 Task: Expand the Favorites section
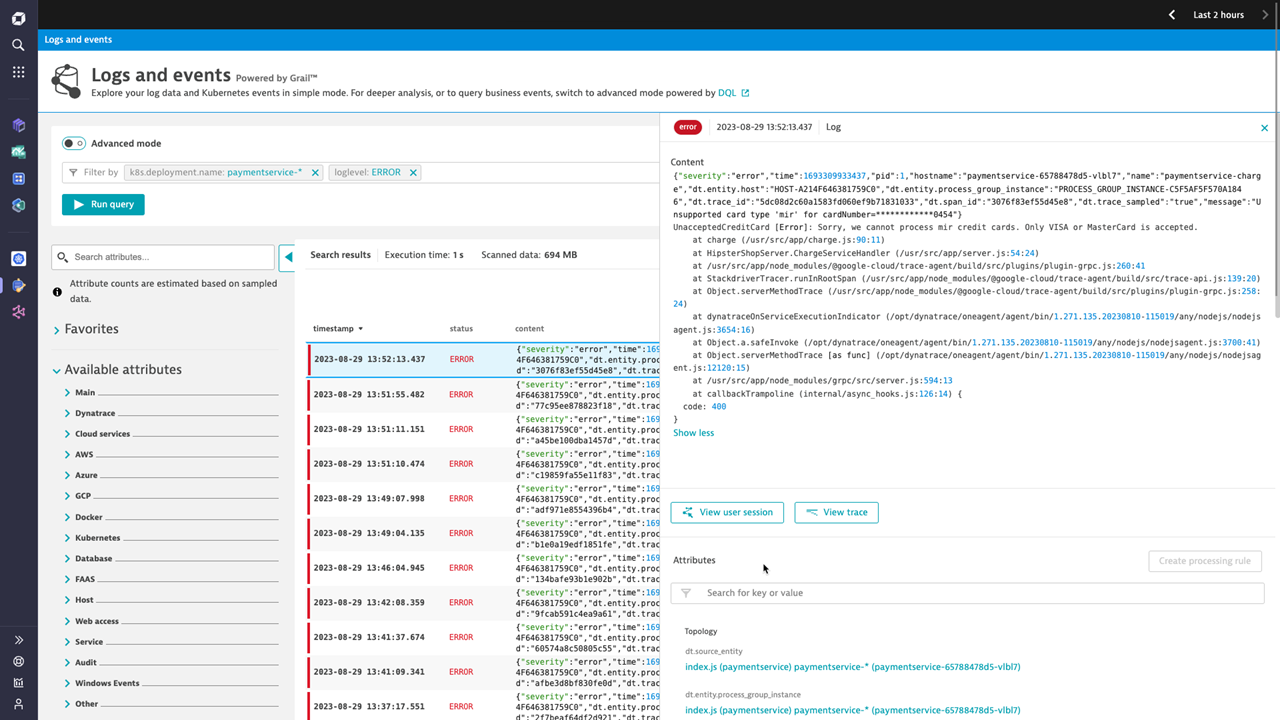[x=57, y=330]
